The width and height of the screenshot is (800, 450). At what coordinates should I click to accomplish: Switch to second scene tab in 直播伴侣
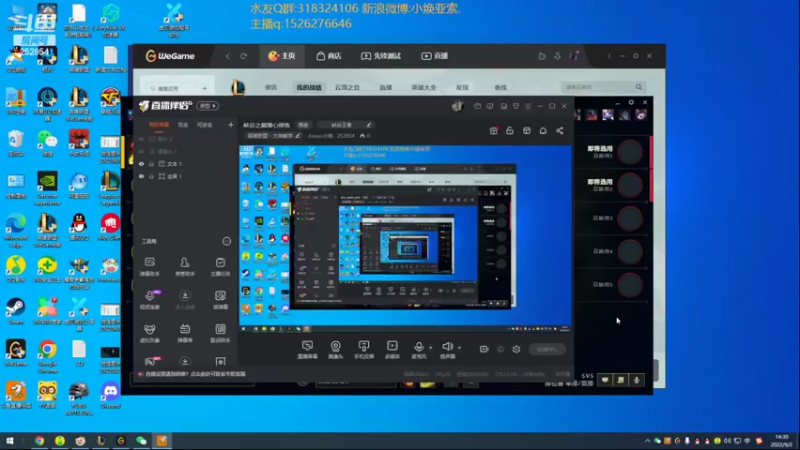point(183,124)
